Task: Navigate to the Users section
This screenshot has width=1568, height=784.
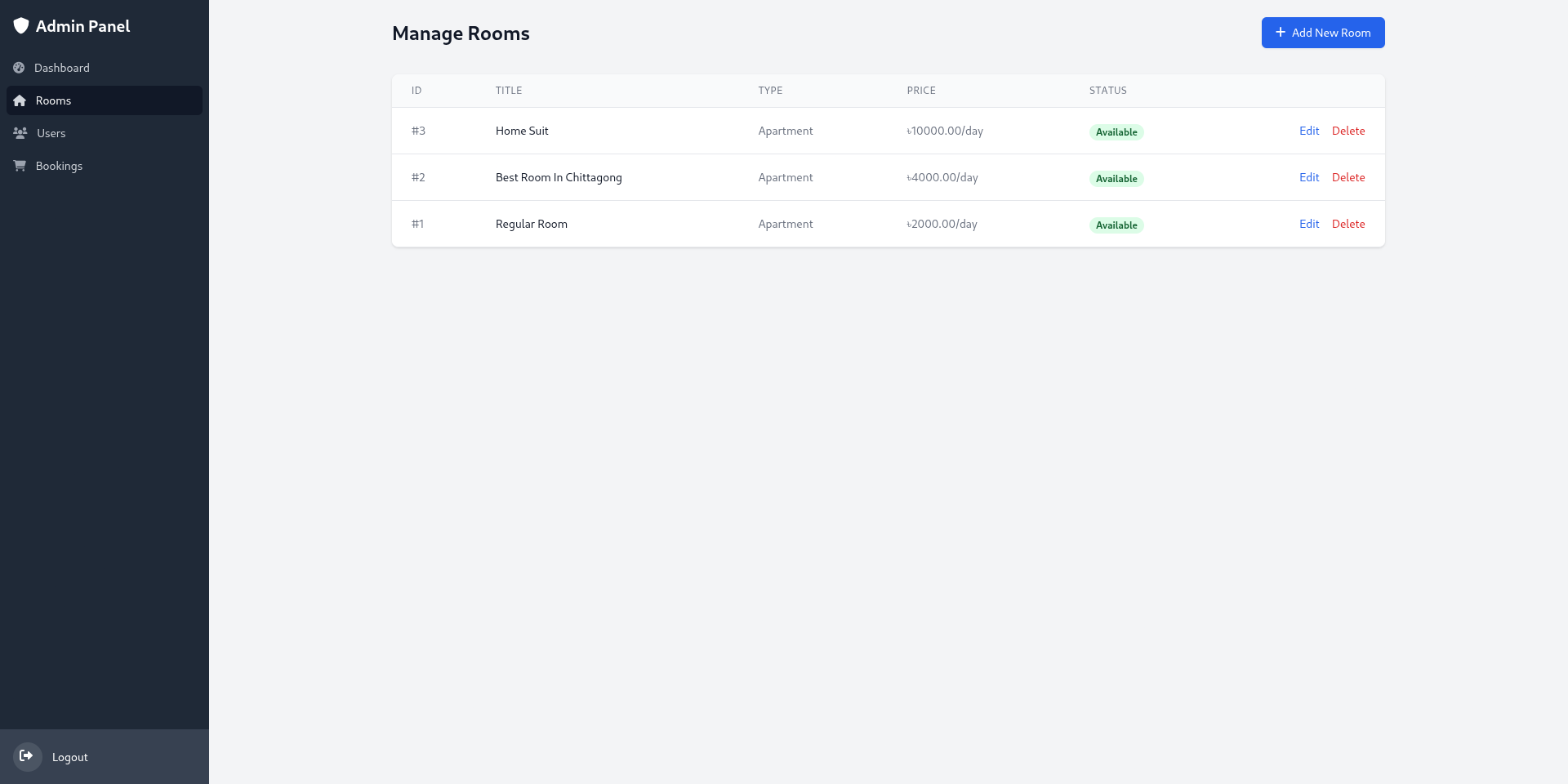Action: point(51,132)
